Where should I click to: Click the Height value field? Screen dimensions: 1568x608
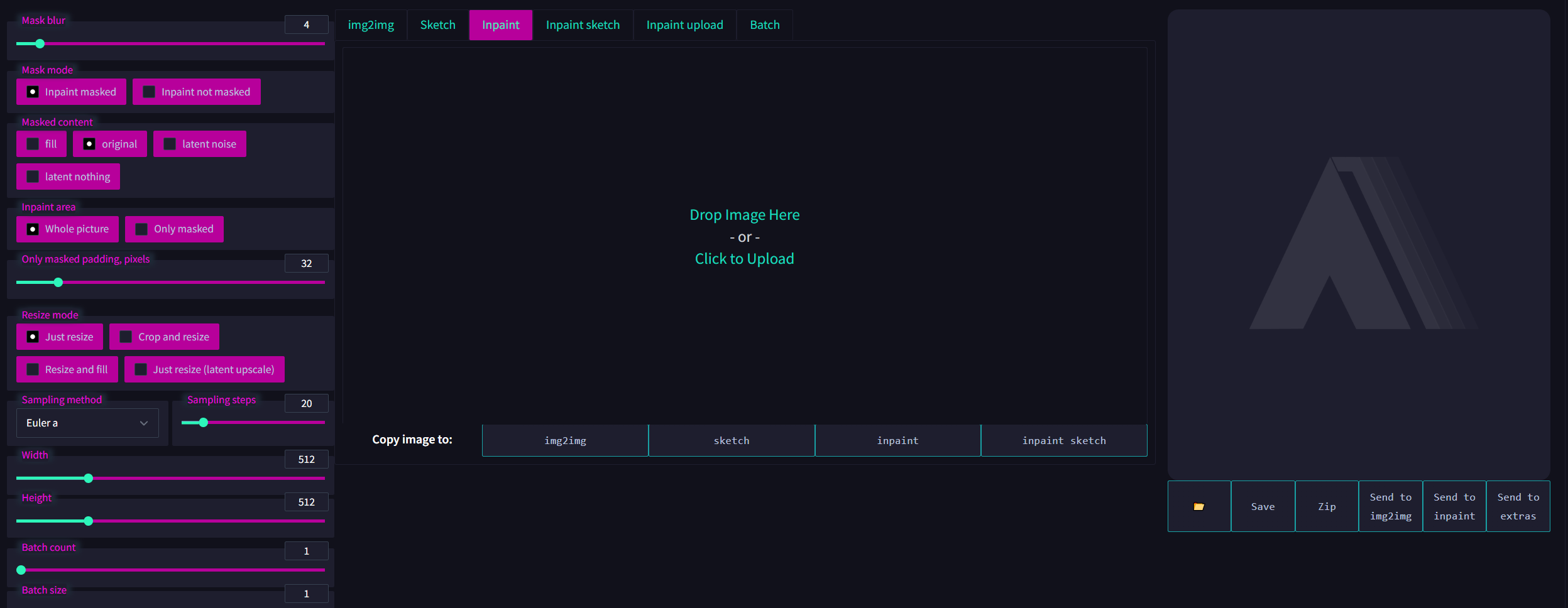tap(307, 502)
